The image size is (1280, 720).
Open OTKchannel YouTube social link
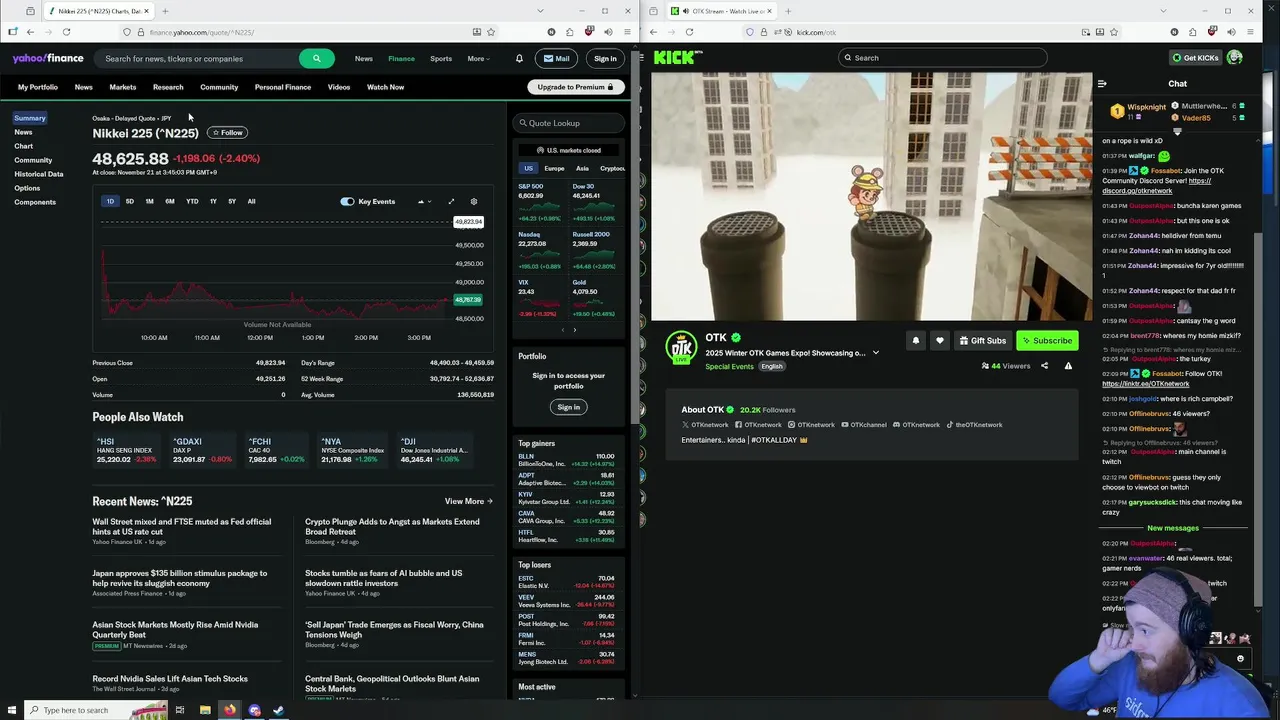point(864,425)
